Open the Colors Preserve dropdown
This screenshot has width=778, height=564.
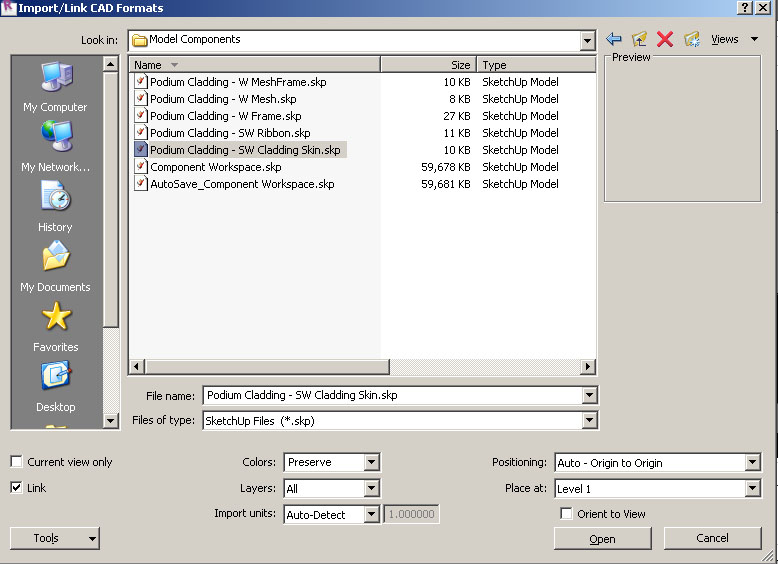(x=371, y=462)
